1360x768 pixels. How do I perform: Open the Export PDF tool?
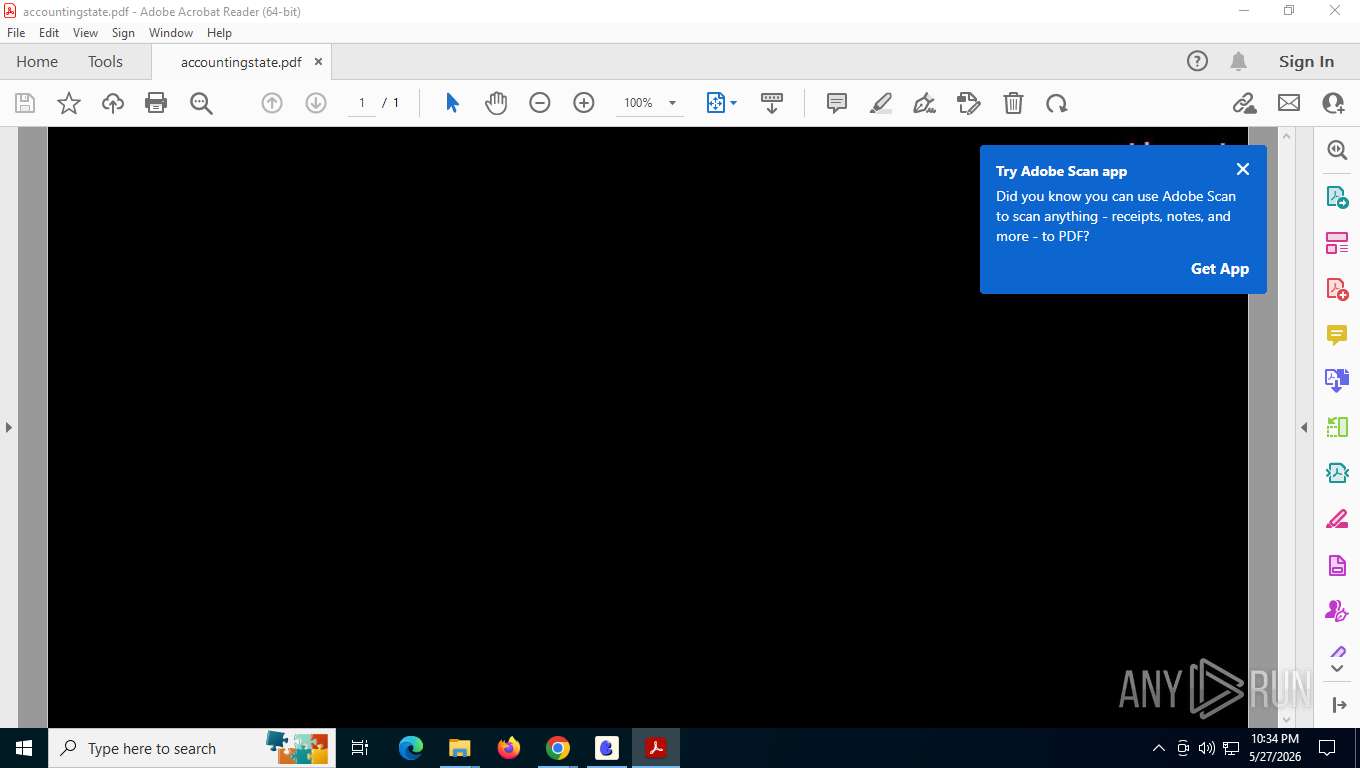click(x=1337, y=196)
